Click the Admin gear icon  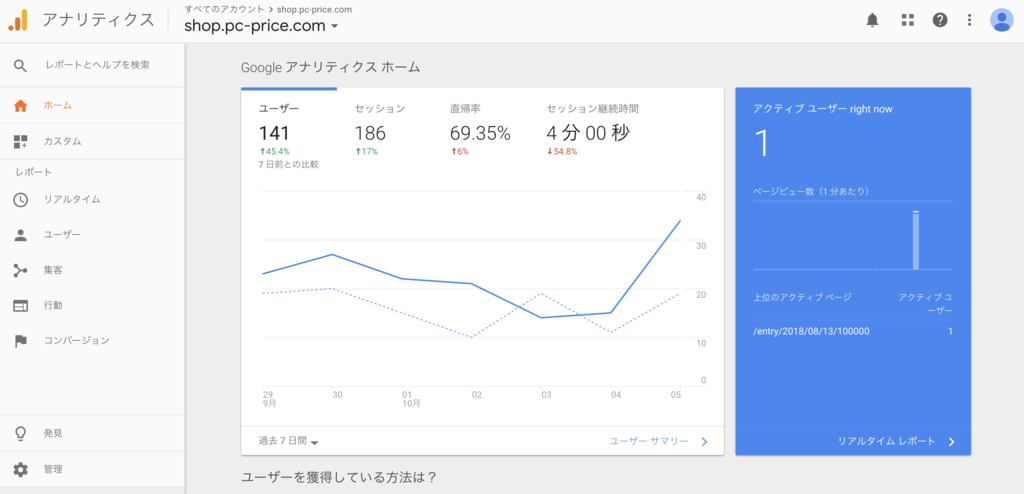20,469
